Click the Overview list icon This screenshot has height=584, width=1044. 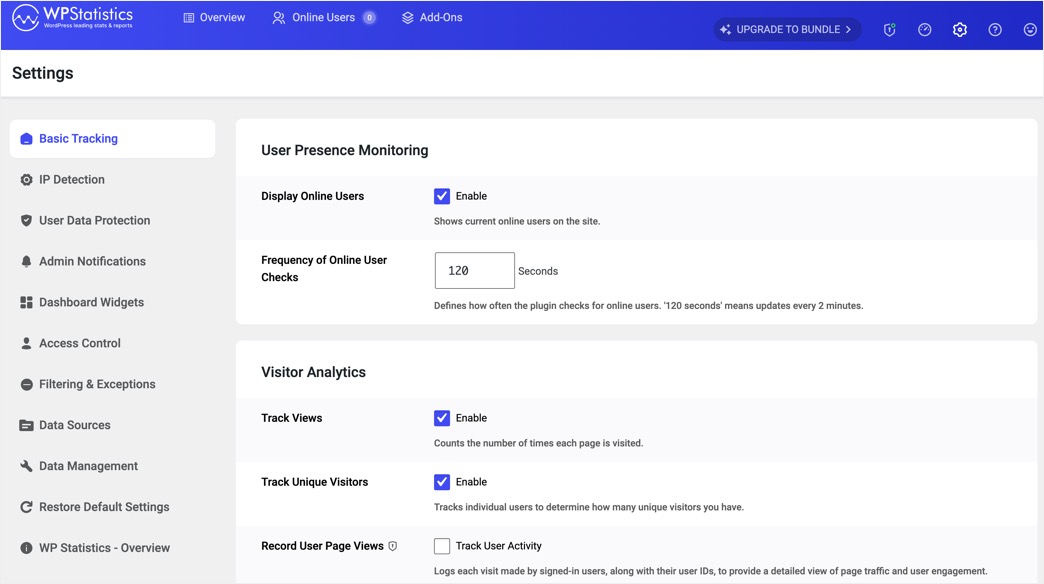tap(188, 18)
